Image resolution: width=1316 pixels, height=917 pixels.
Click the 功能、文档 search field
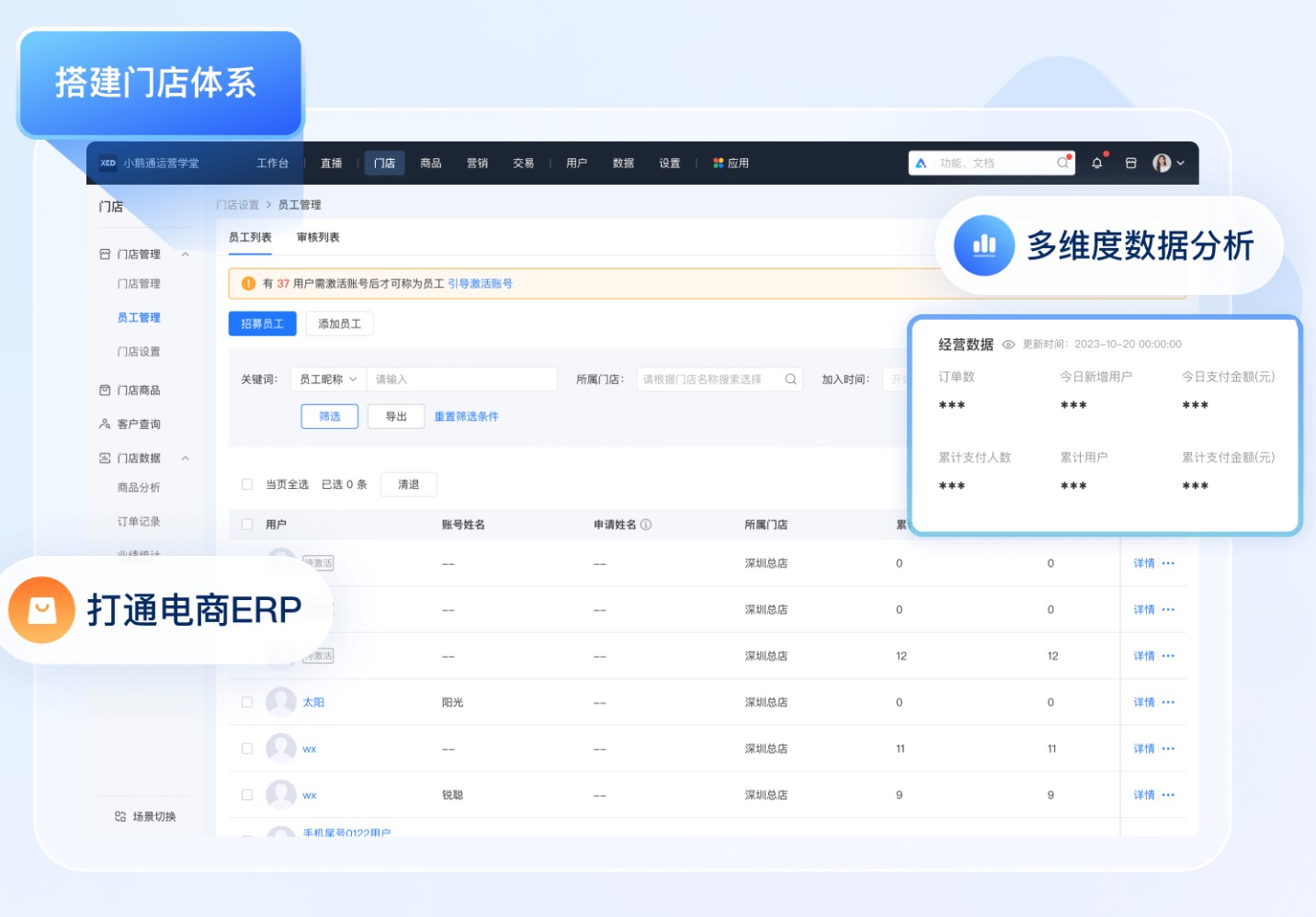(x=993, y=164)
